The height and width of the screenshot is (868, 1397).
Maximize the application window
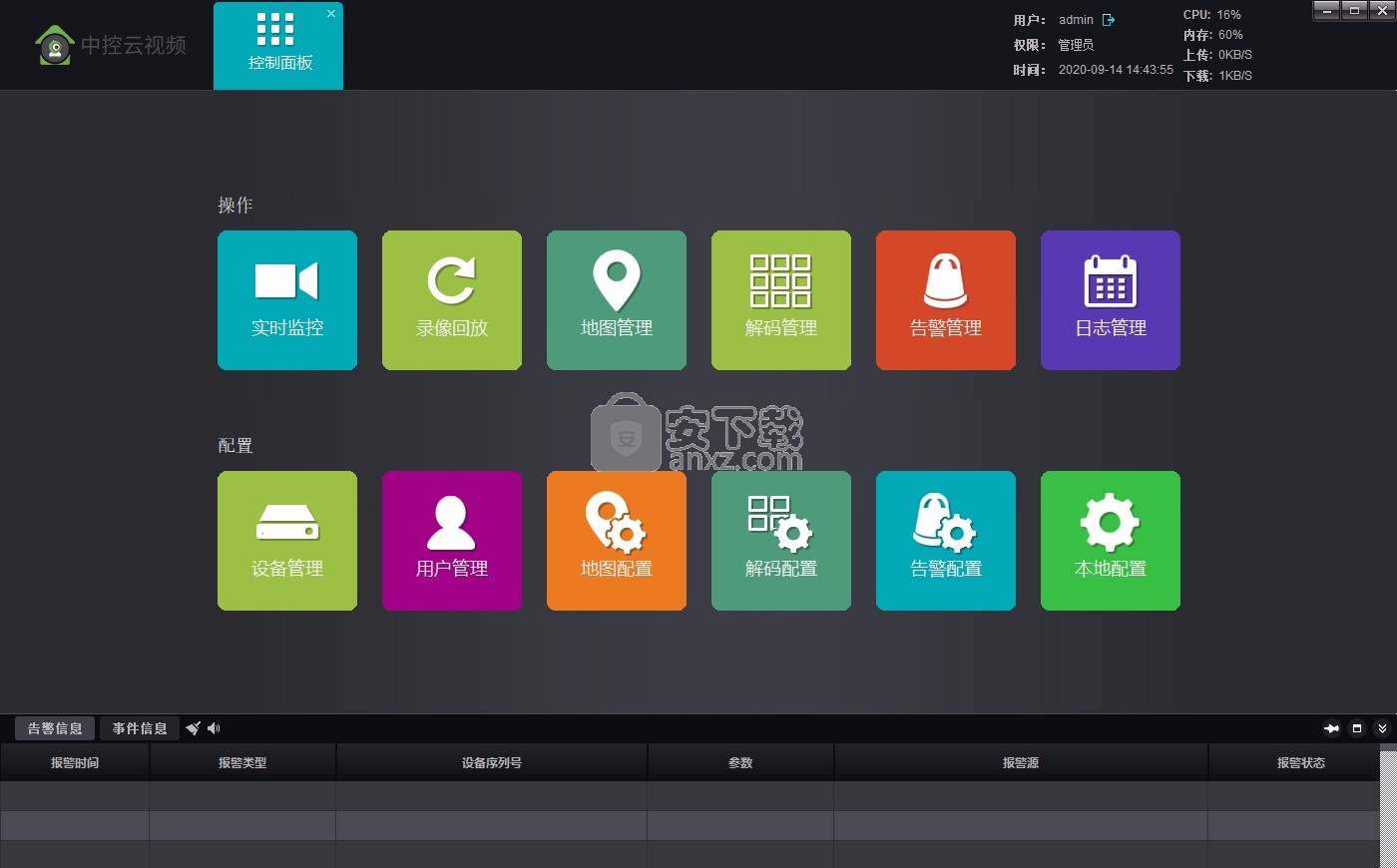1354,10
